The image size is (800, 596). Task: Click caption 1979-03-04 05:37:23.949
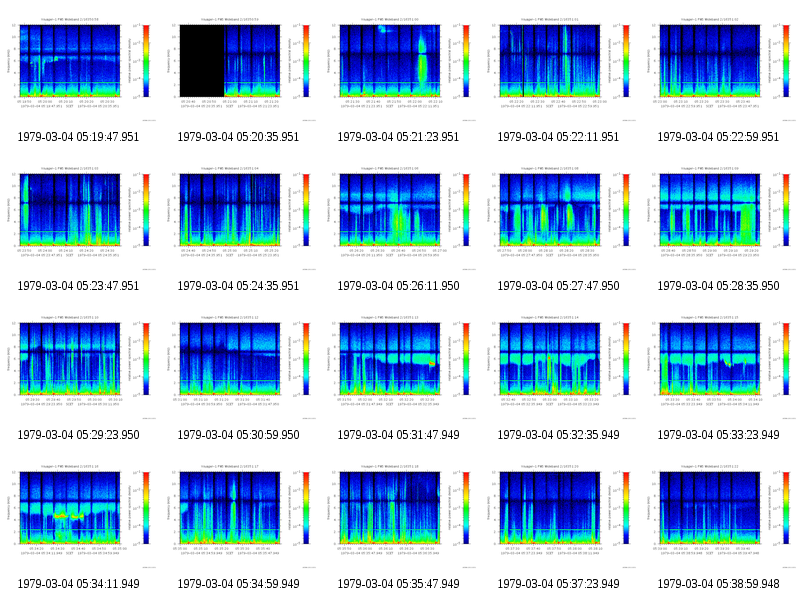coord(558,584)
